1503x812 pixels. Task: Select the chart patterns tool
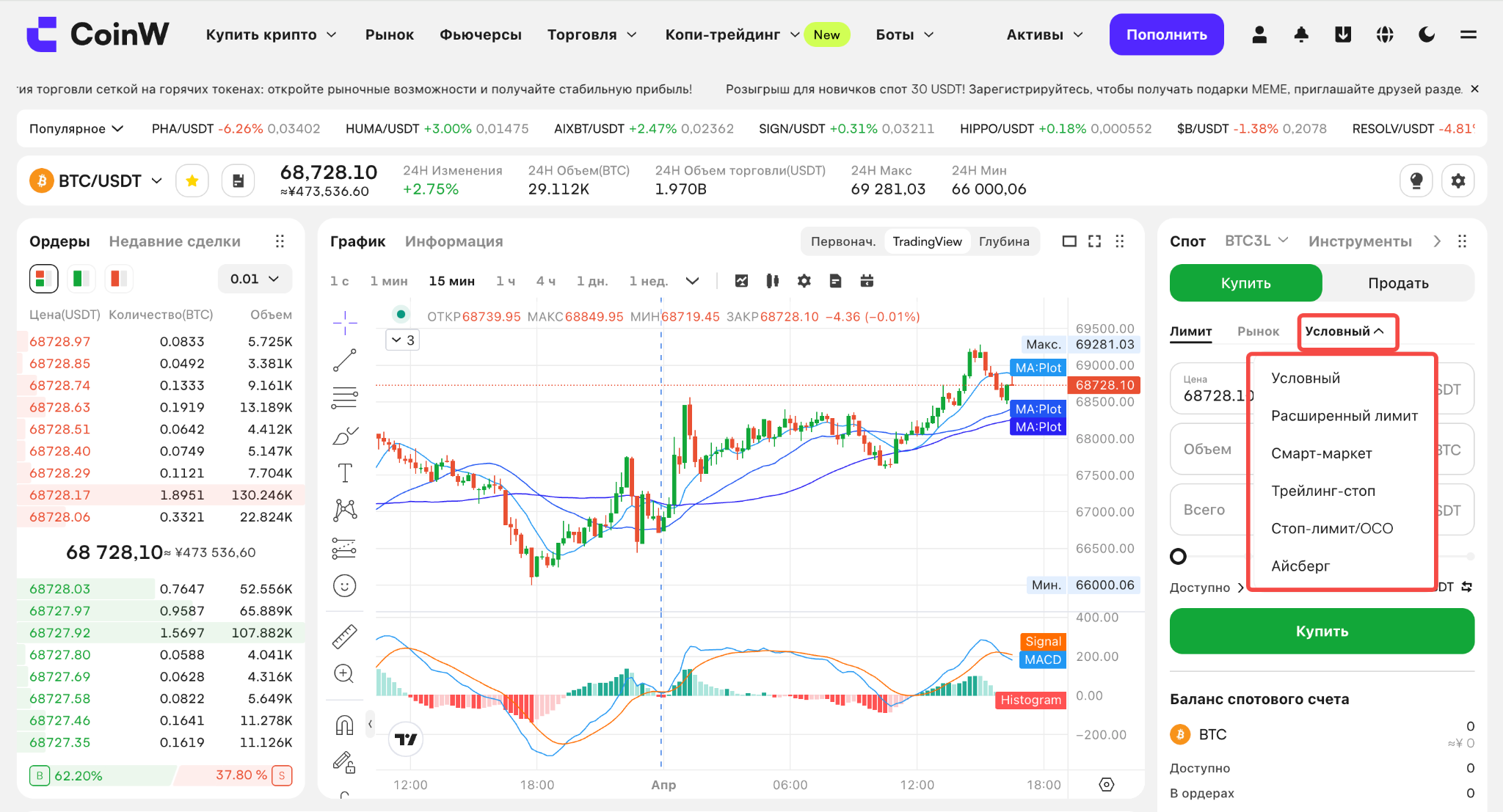point(345,511)
